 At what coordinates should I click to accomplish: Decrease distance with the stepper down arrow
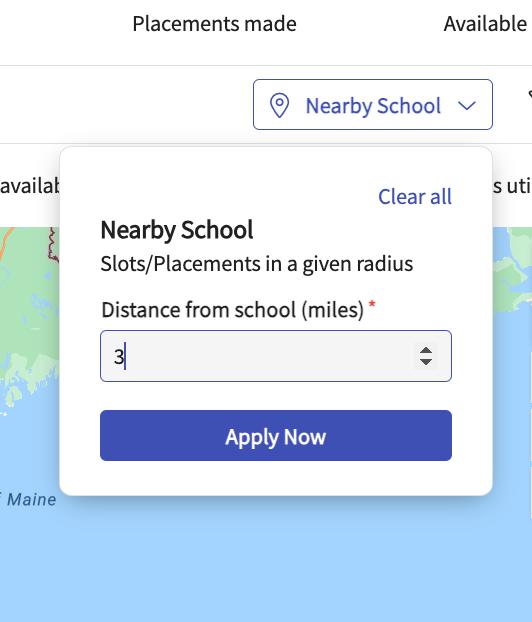point(426,361)
